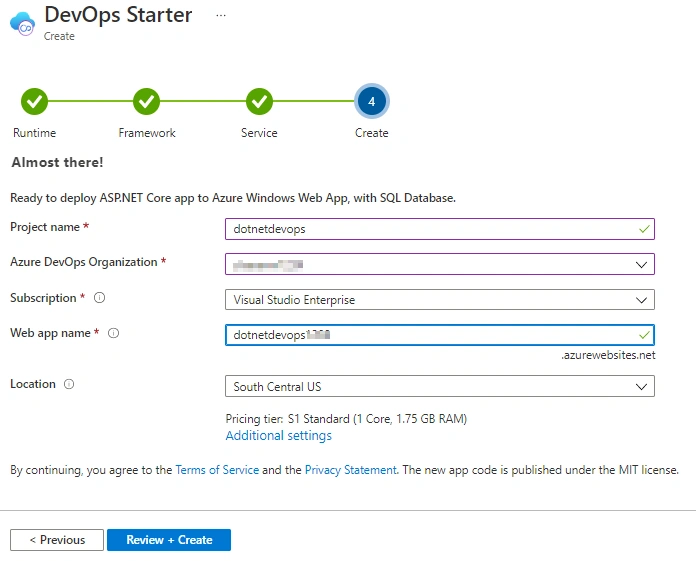Go to the Framework step checkmark

(x=146, y=101)
